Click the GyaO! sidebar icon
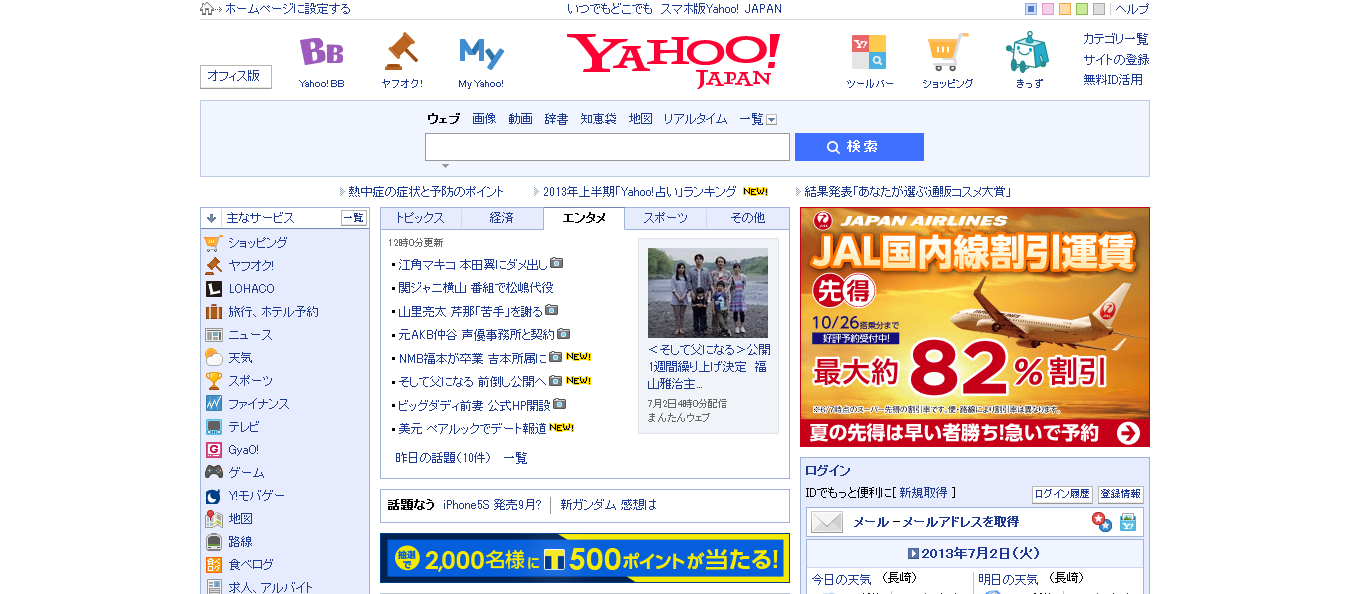This screenshot has width=1349, height=594. coord(213,450)
